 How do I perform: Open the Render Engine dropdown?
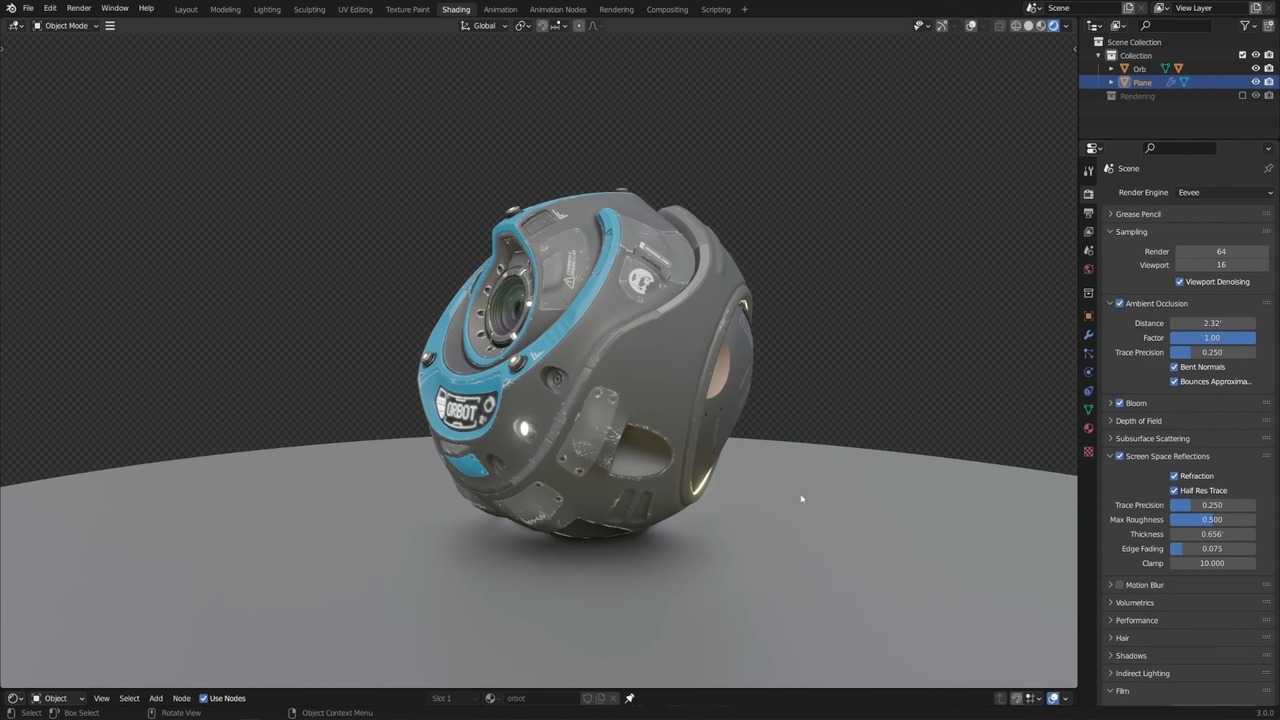[1225, 193]
